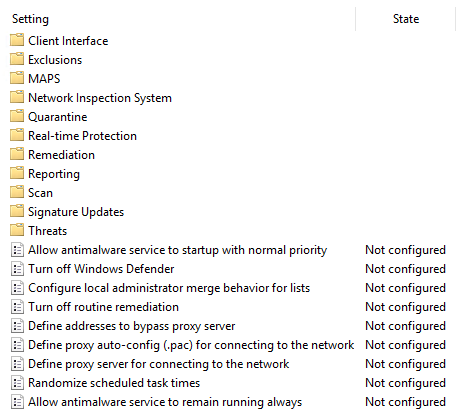476x420 pixels.
Task: Select the Quarantine folder icon
Action: click(17, 116)
